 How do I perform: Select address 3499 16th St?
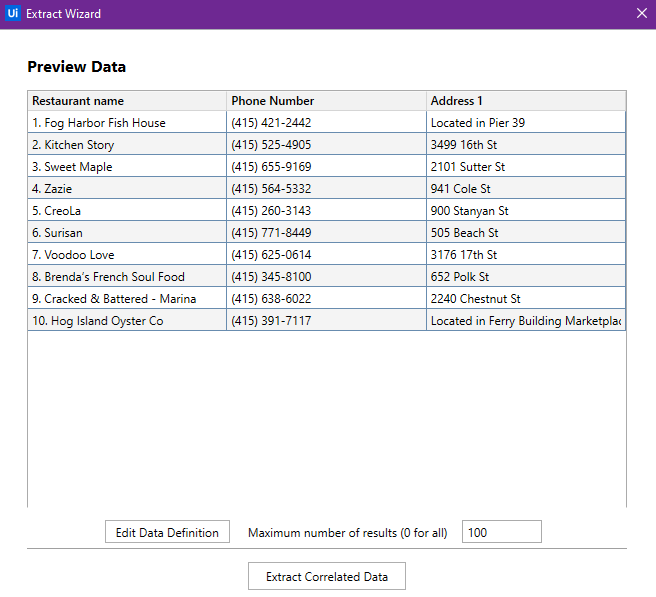pos(526,145)
